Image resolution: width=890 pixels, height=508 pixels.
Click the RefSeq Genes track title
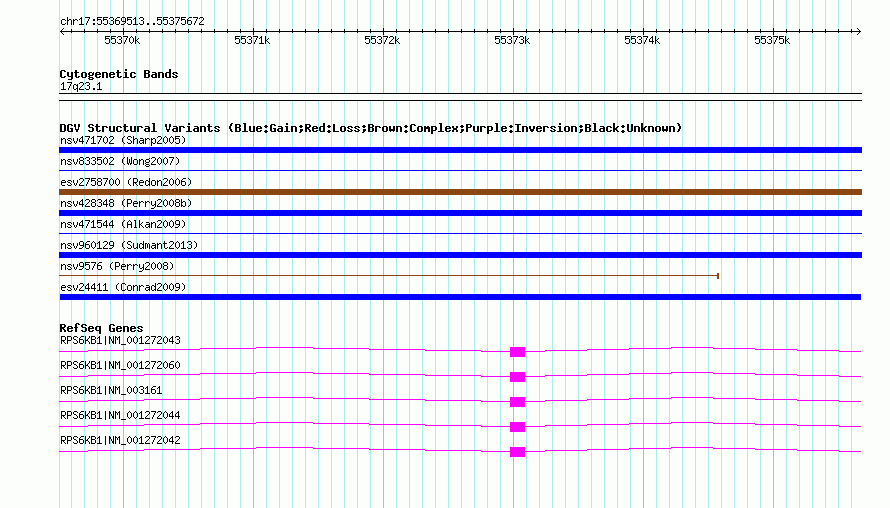coord(101,328)
